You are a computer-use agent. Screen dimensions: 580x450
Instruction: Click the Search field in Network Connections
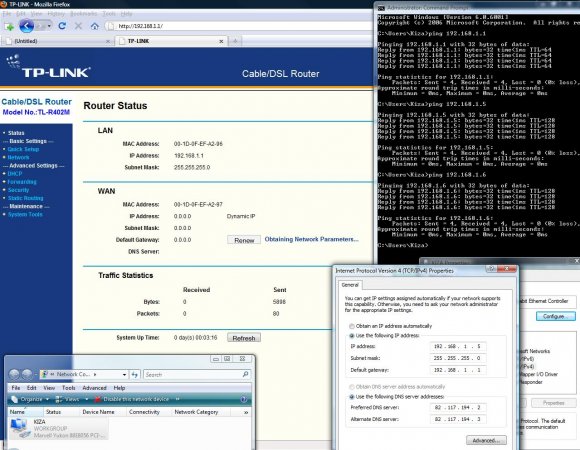tap(192, 375)
